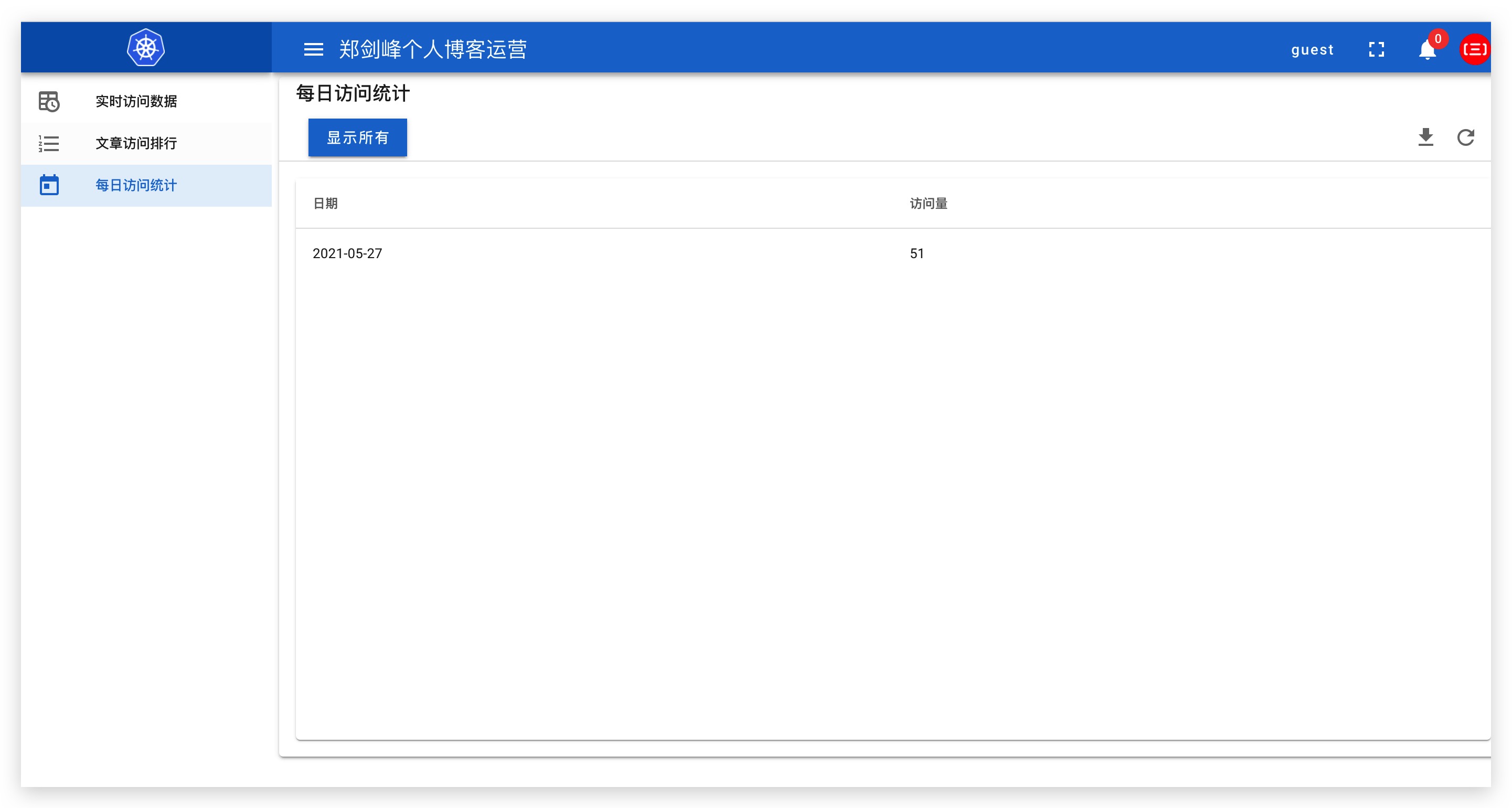Open the red panel icon in header corner
Screen dimensions: 1512x808
coord(1475,49)
